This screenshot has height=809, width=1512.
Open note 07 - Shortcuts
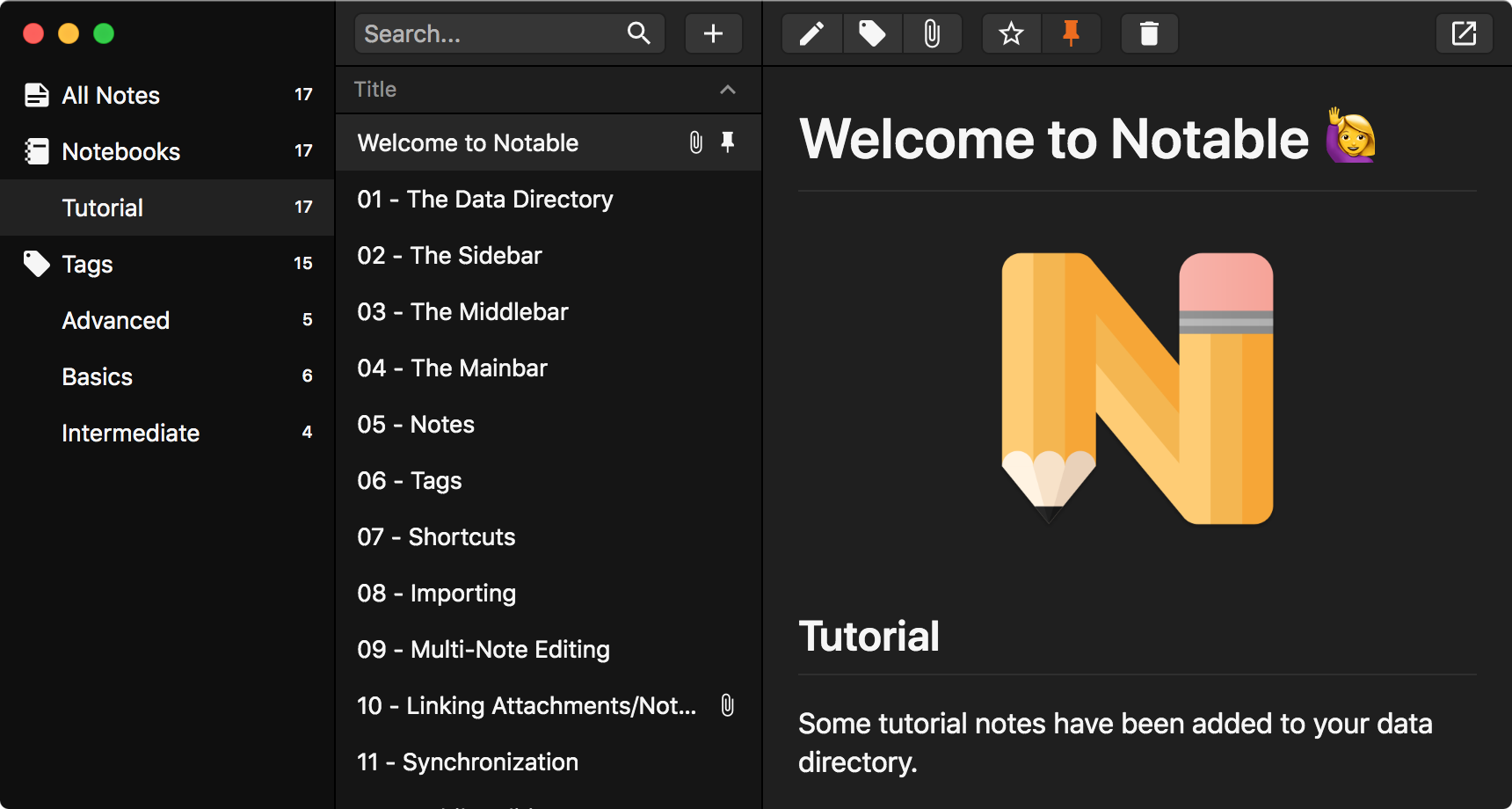click(549, 536)
